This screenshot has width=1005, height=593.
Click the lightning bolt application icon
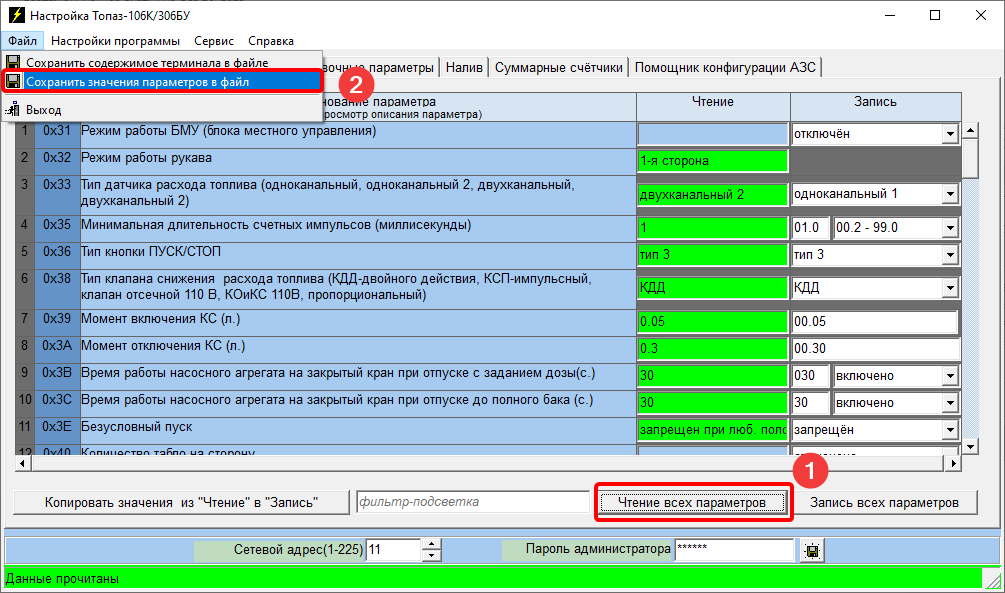[15, 15]
